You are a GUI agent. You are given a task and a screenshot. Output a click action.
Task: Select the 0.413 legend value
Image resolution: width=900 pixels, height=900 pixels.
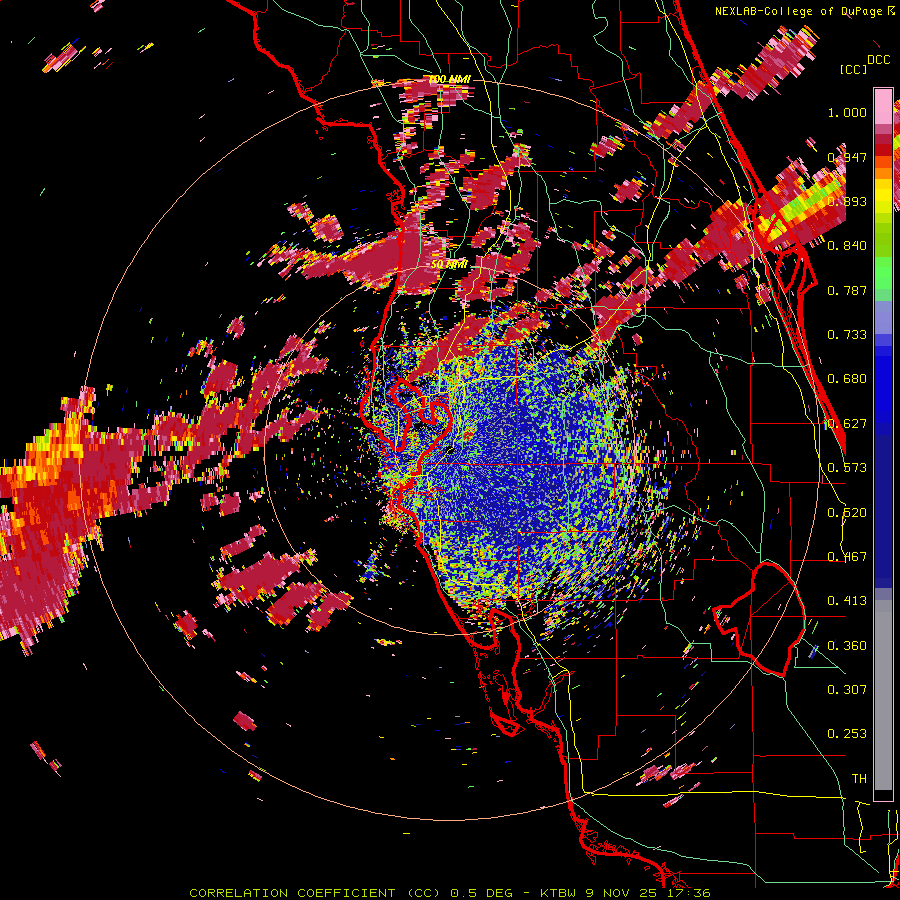point(847,601)
